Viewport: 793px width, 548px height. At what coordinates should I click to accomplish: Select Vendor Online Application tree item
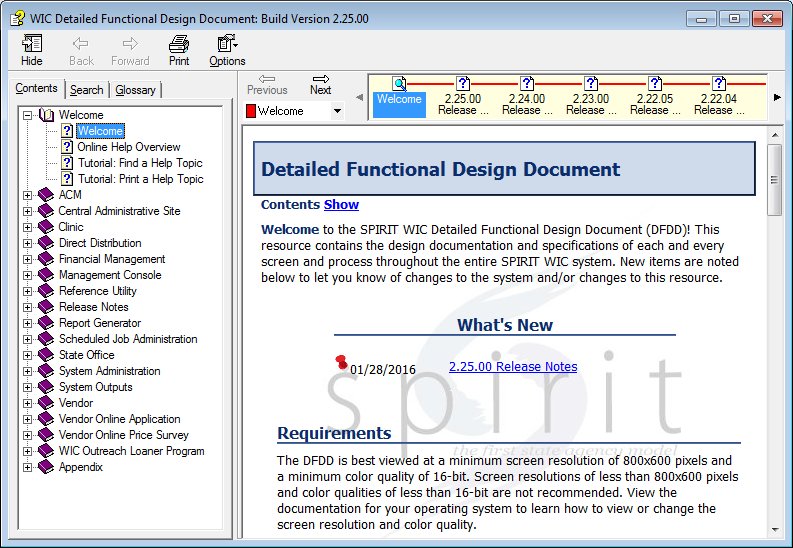pos(119,419)
